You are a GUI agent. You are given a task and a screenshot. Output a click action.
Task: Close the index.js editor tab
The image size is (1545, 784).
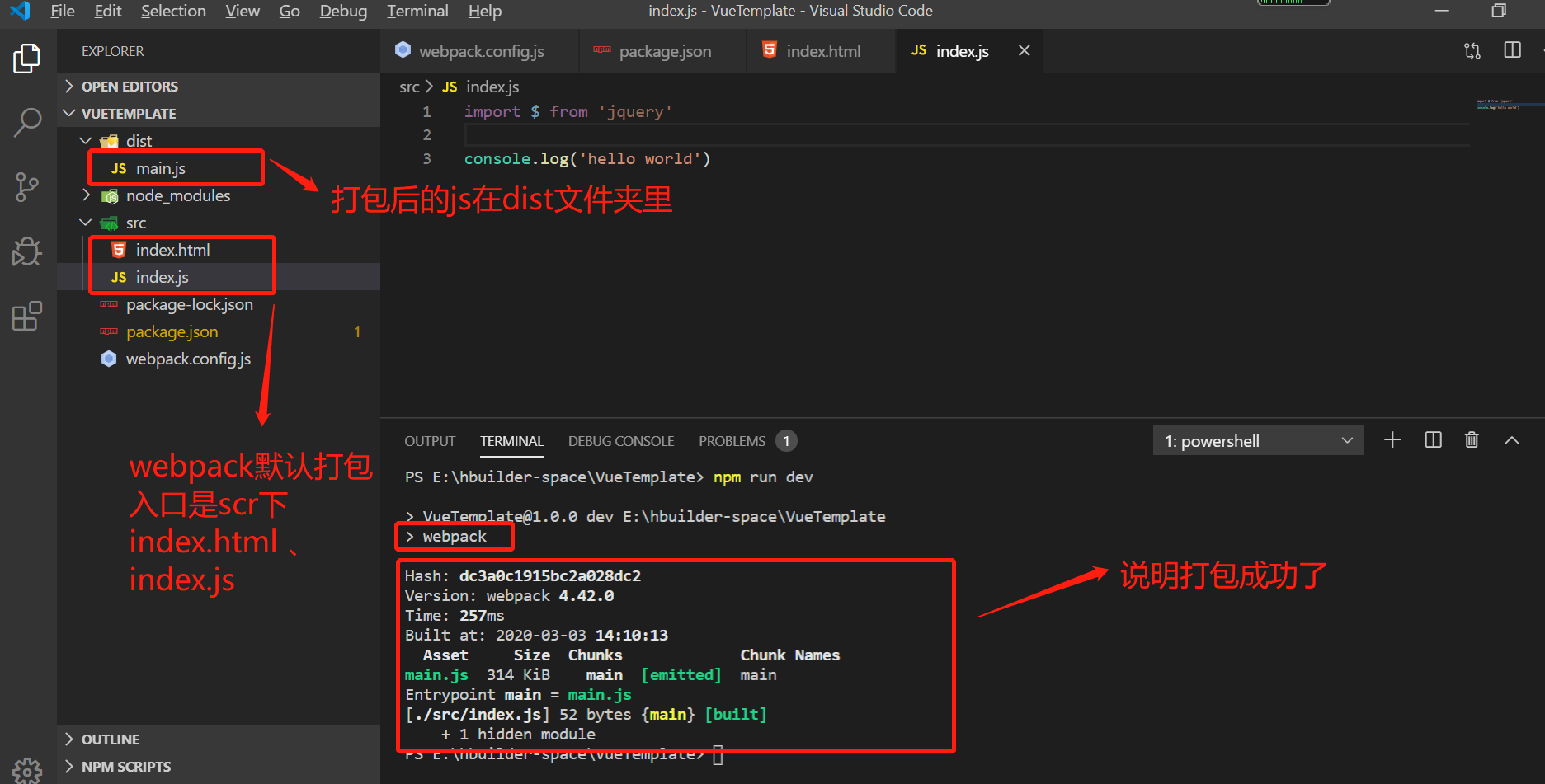click(x=1024, y=50)
